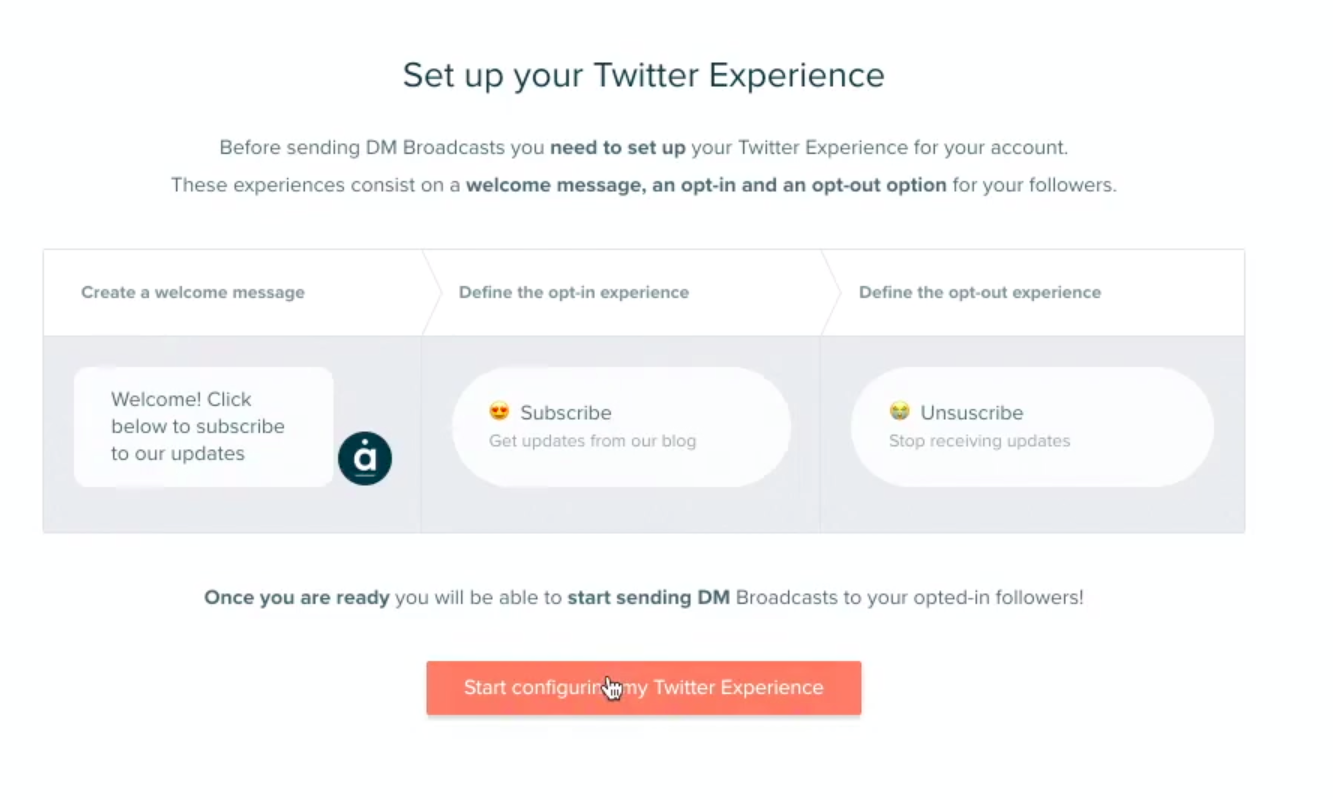Click the Welcome message preview bubble
Viewport: 1333px width, 800px height.
click(204, 427)
